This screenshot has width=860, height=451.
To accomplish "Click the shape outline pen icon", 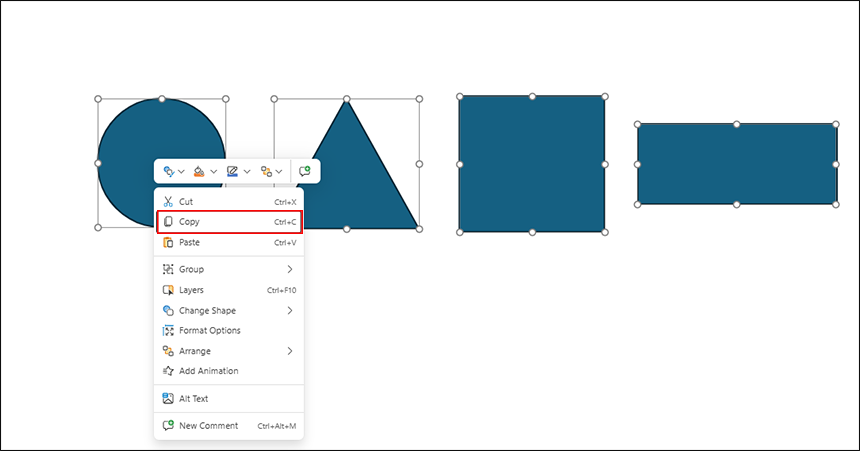I will coord(232,172).
